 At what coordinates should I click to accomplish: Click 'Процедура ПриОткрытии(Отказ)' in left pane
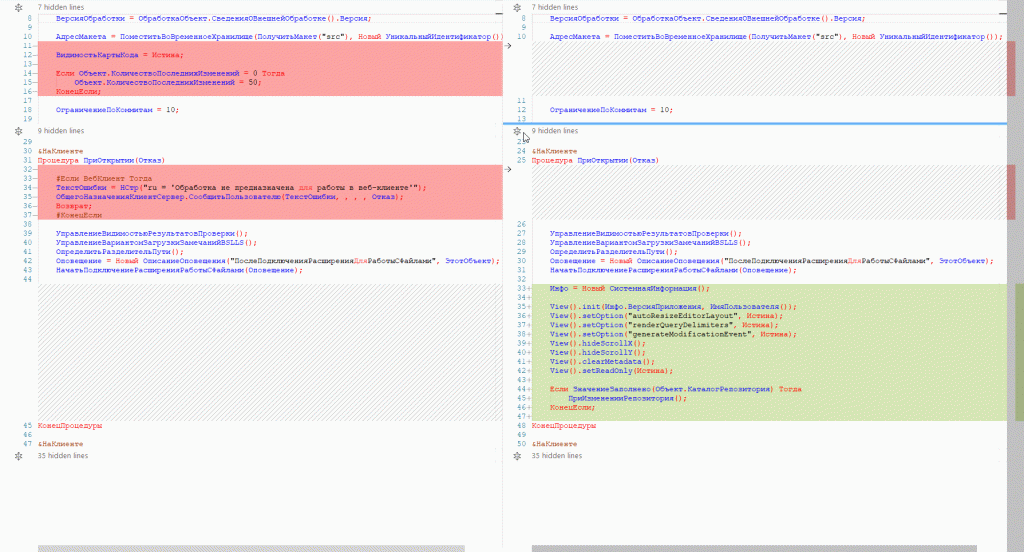101,160
